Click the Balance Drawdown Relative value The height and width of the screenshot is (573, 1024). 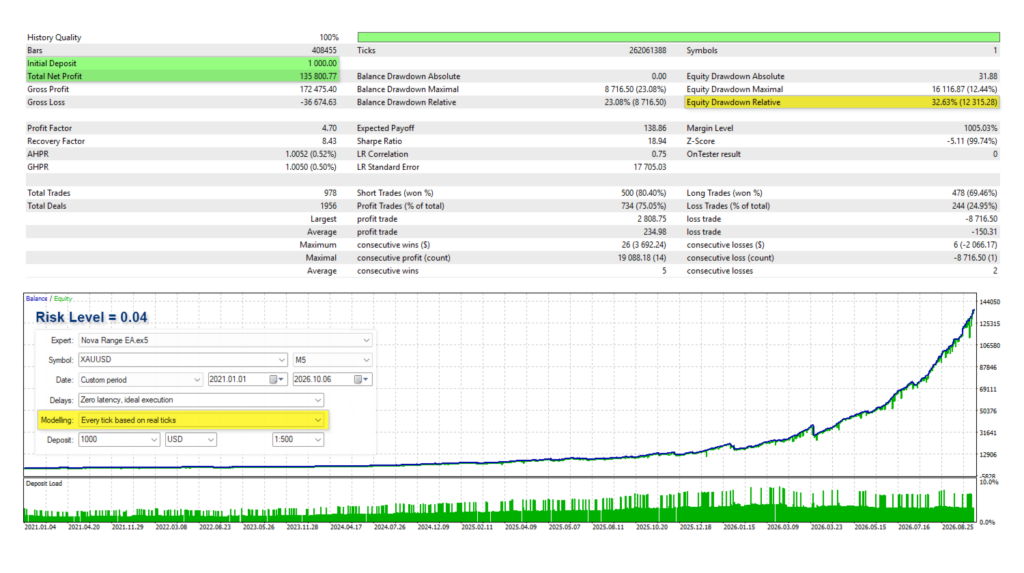point(635,103)
